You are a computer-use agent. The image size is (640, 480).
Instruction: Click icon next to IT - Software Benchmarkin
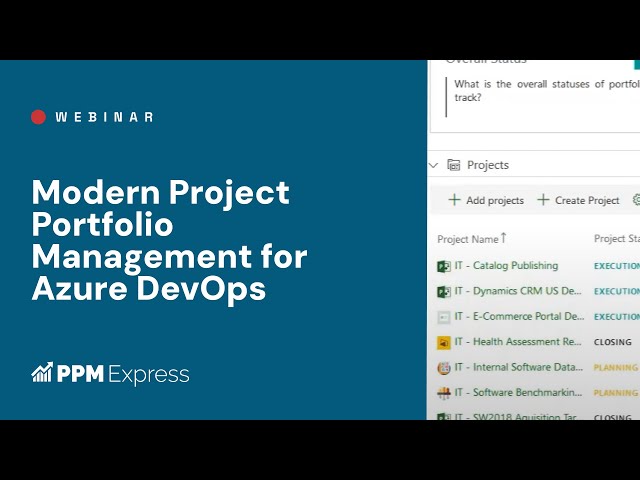click(x=444, y=393)
